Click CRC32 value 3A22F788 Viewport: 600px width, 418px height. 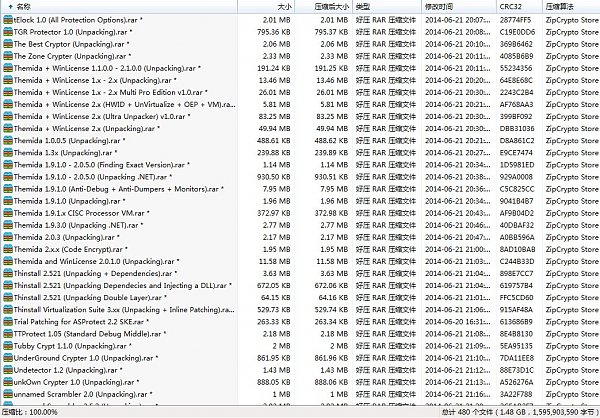516,394
